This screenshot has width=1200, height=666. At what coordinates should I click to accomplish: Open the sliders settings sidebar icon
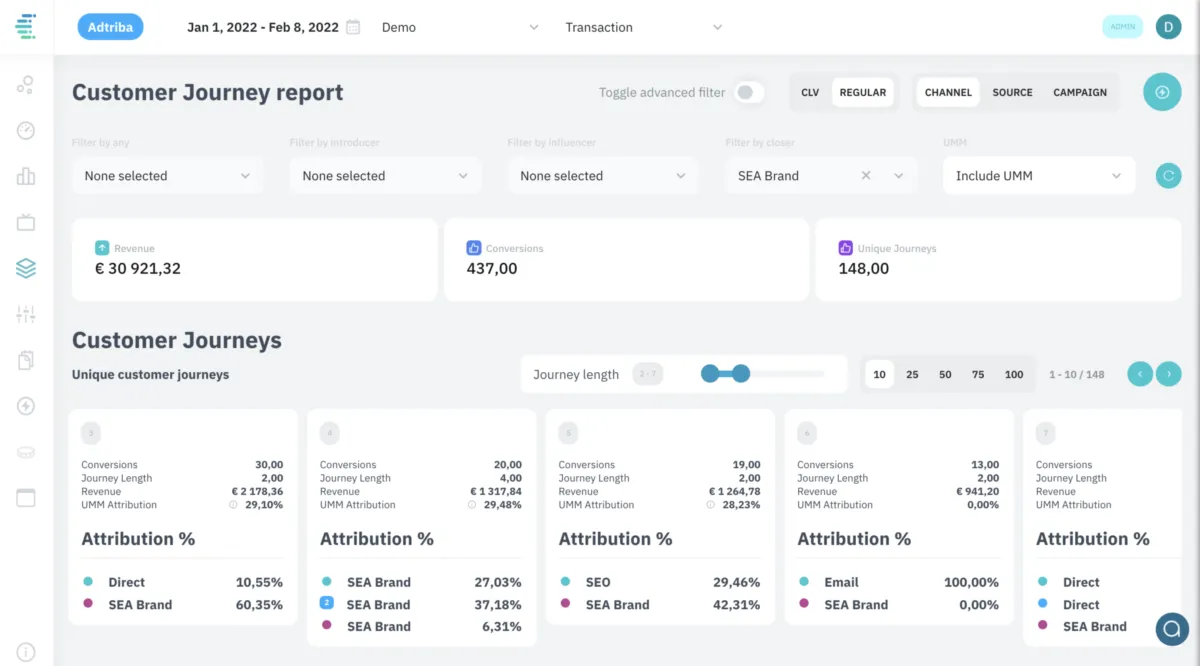coord(26,314)
